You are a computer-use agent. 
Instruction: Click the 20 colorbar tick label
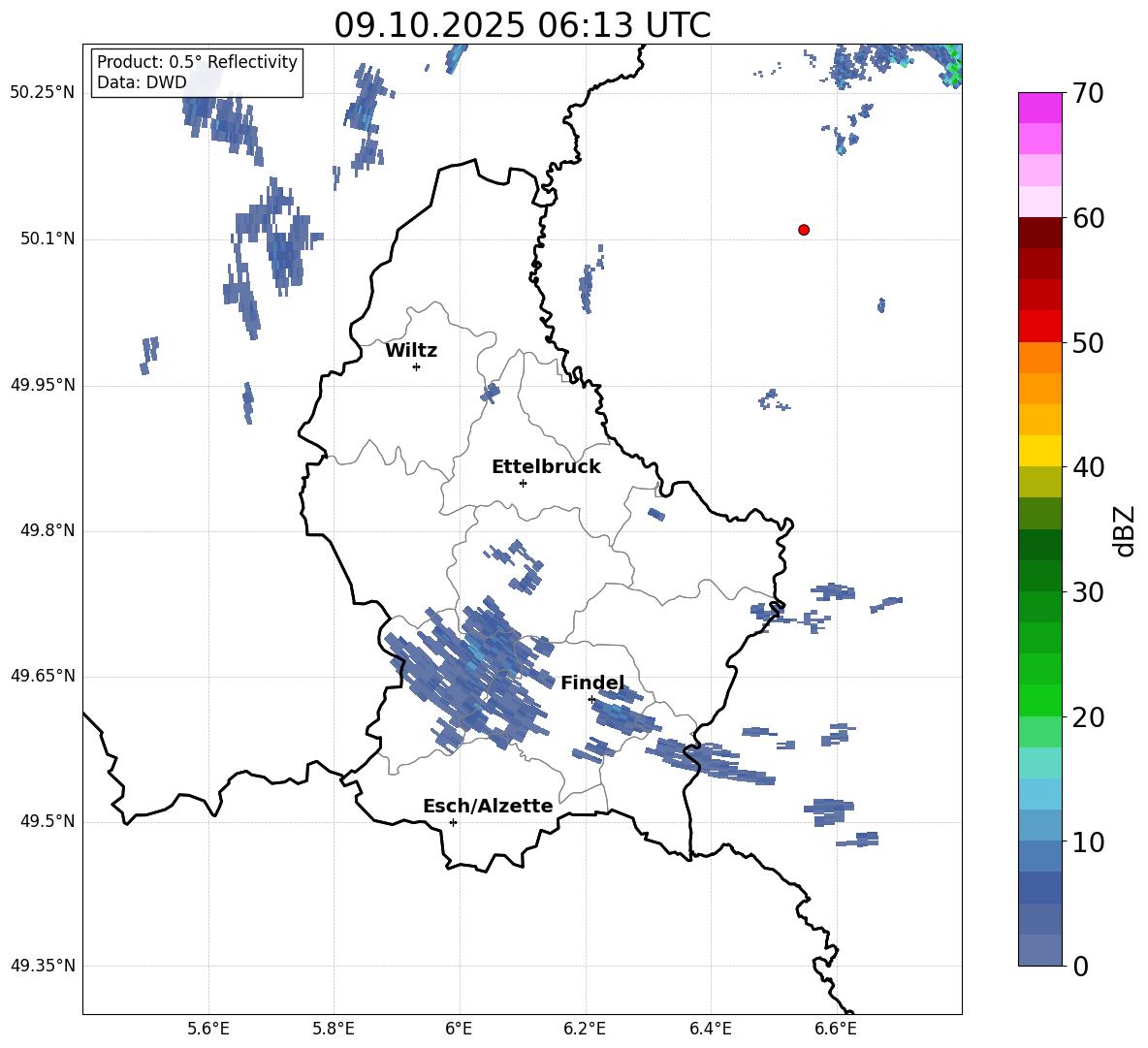[1088, 717]
